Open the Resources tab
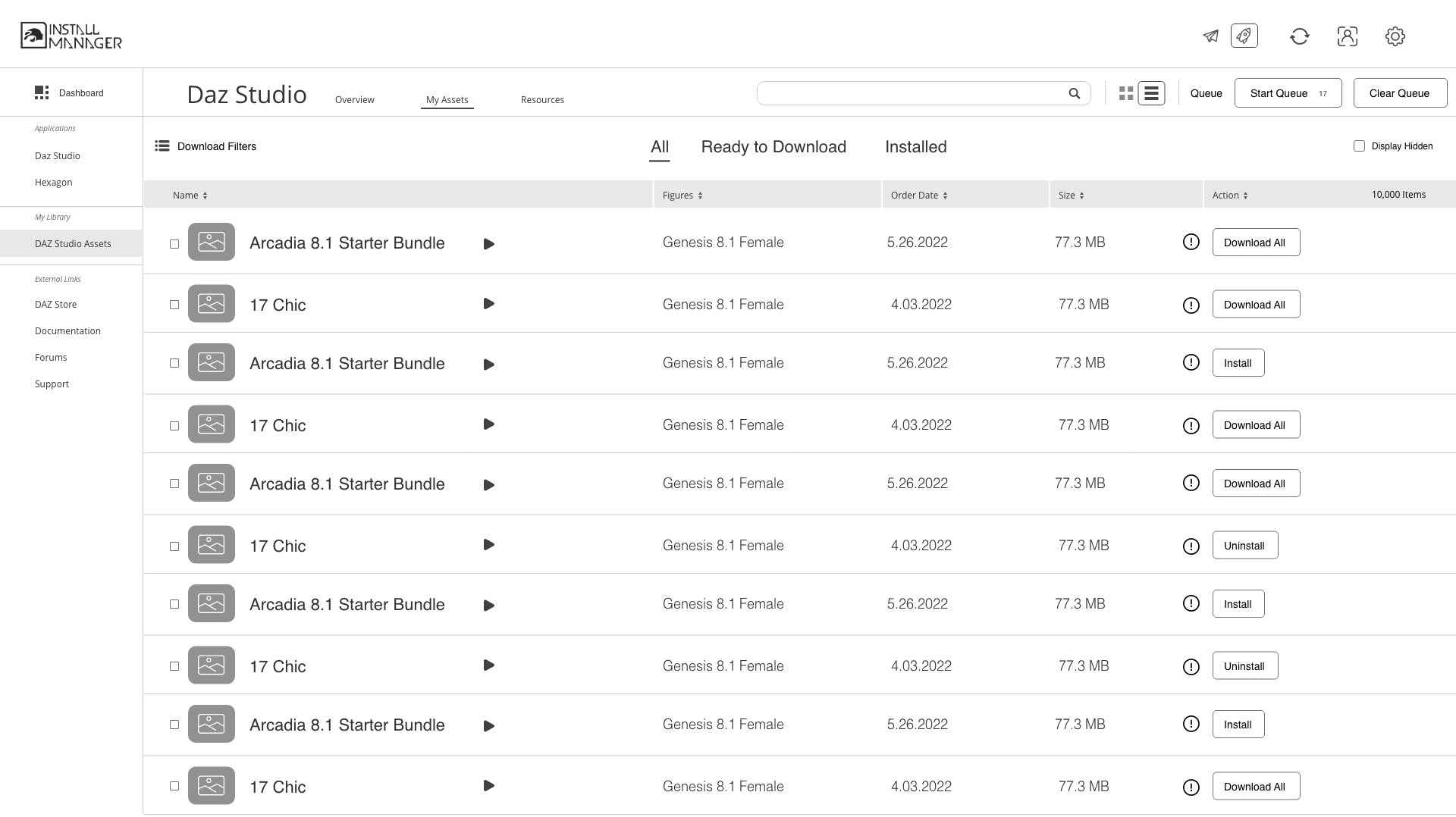1456x817 pixels. (x=542, y=99)
